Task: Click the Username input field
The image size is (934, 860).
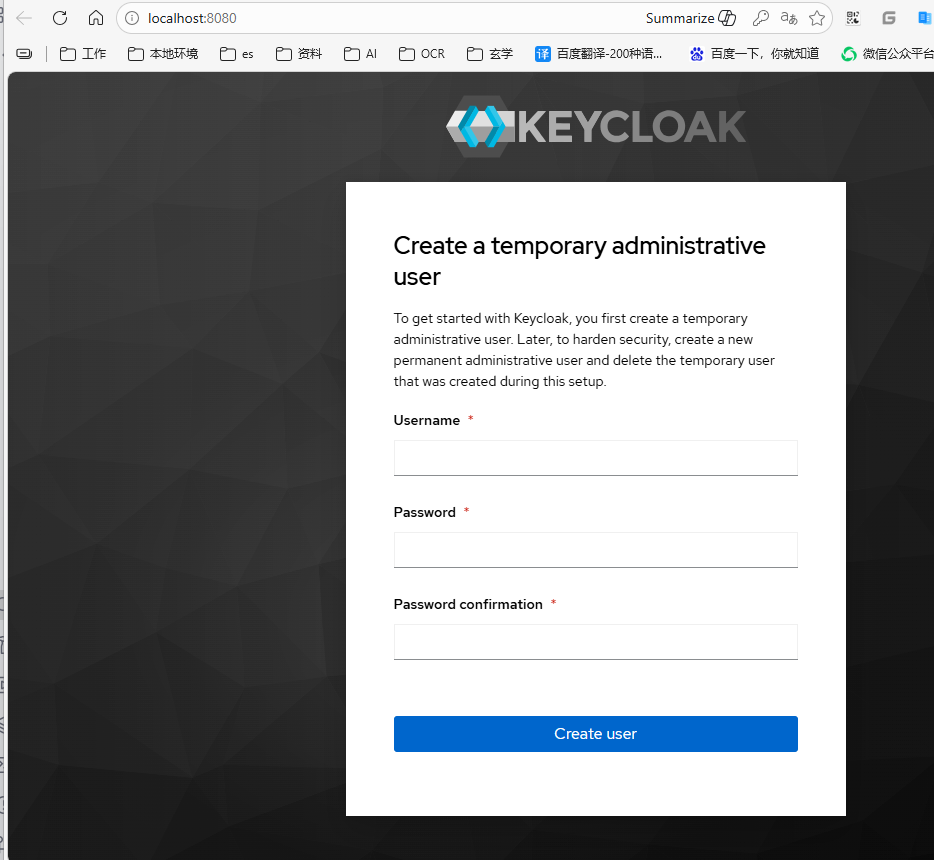Action: [x=595, y=458]
